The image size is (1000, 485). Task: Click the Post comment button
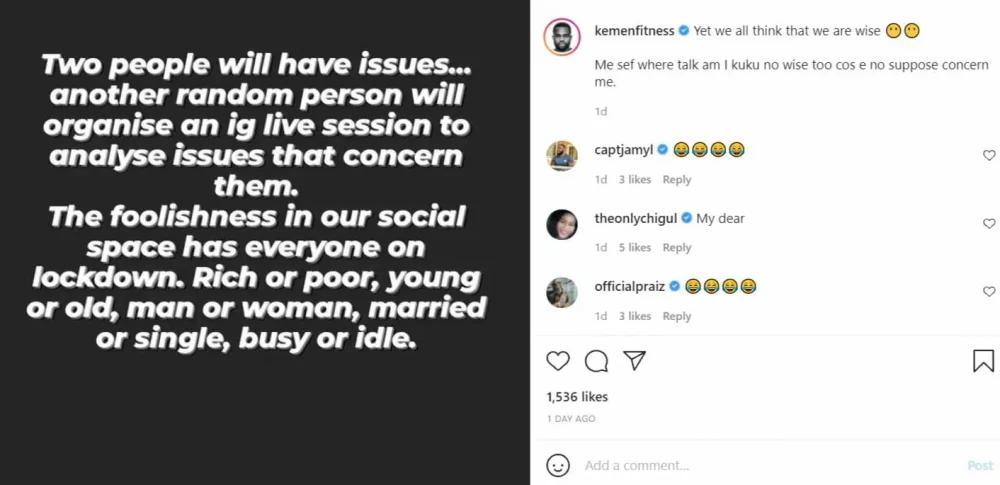pyautogui.click(x=980, y=465)
